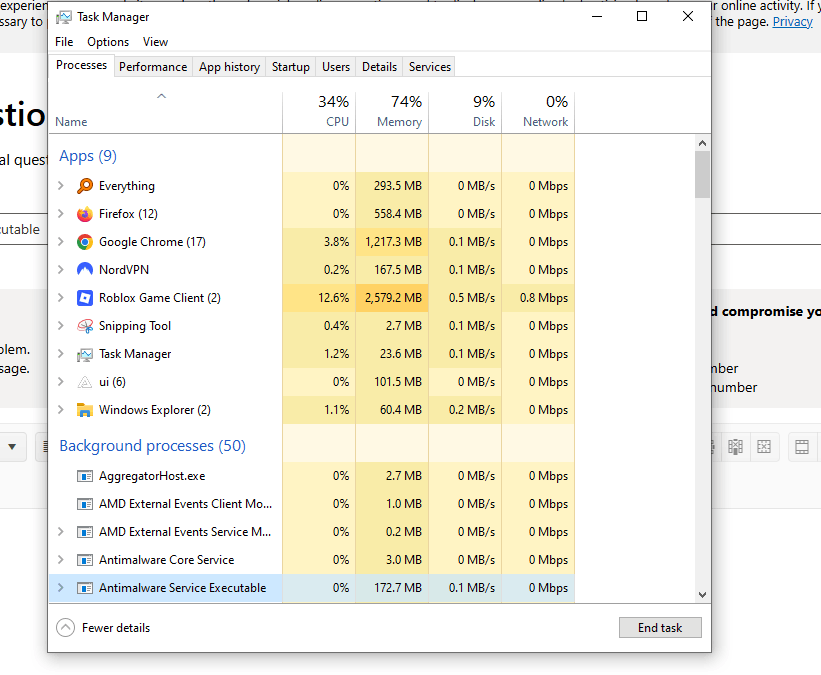Expand Antimalware Core Service row

pos(61,560)
